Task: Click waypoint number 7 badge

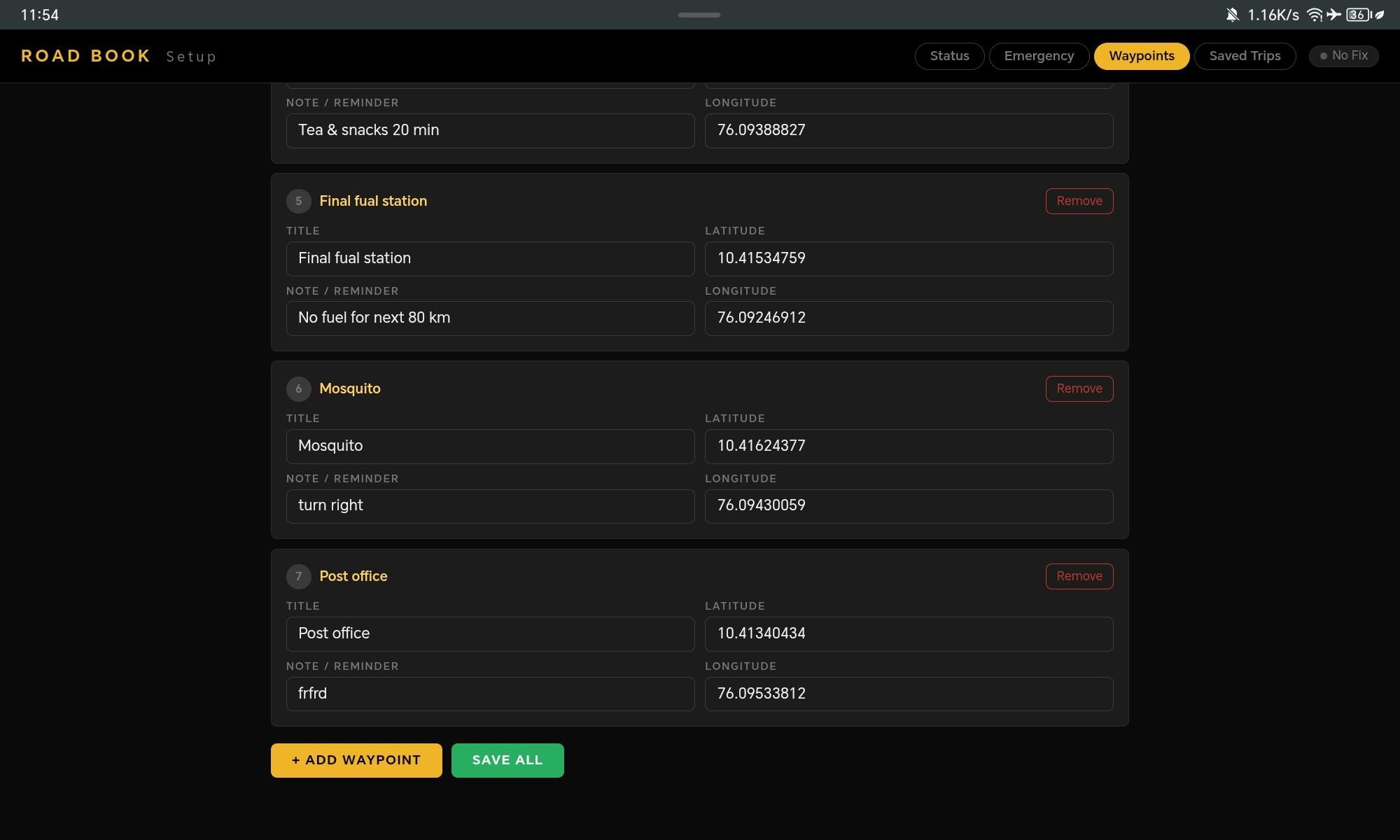Action: [299, 576]
